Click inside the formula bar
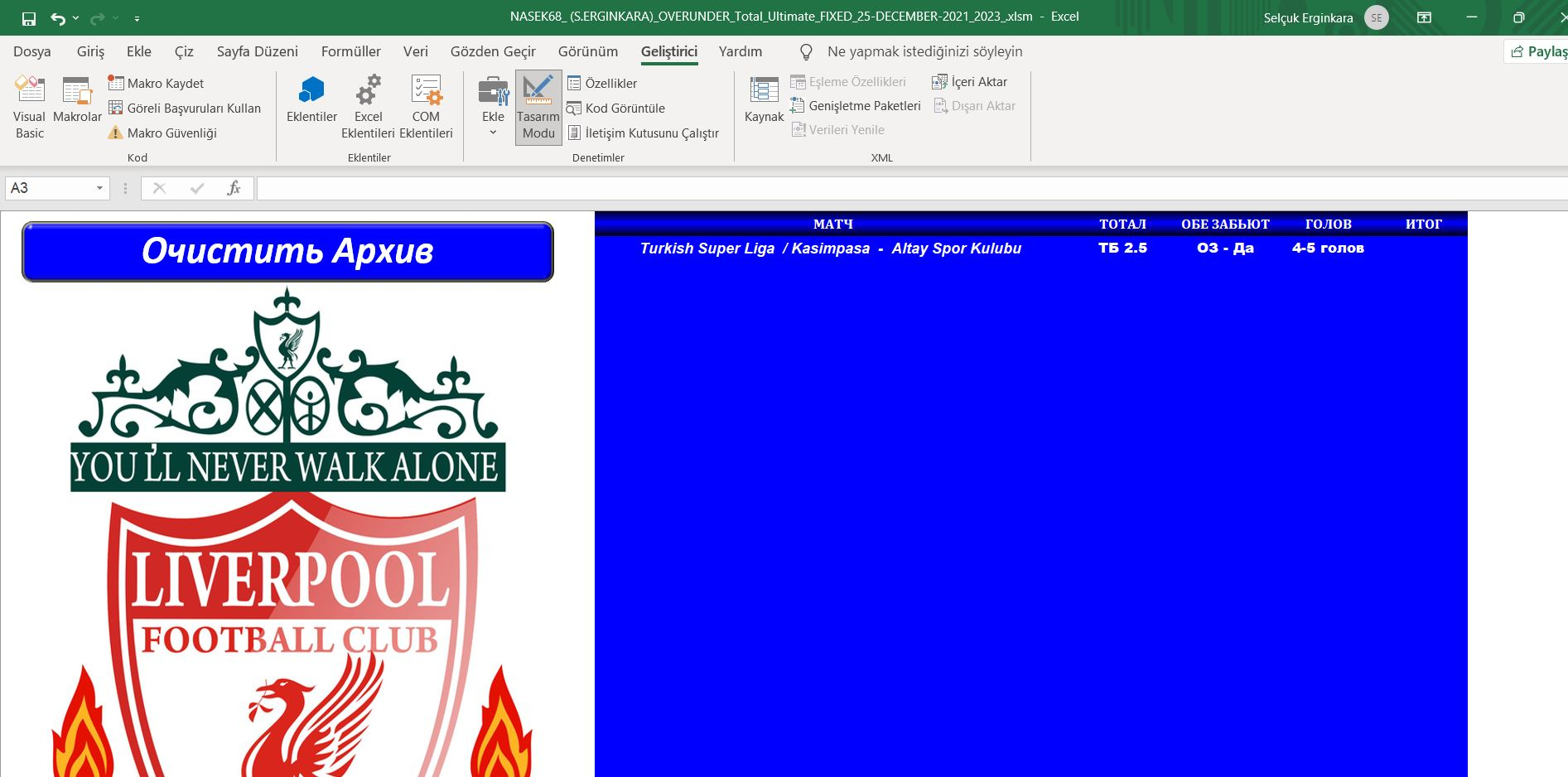This screenshot has width=1568, height=777. (911, 188)
